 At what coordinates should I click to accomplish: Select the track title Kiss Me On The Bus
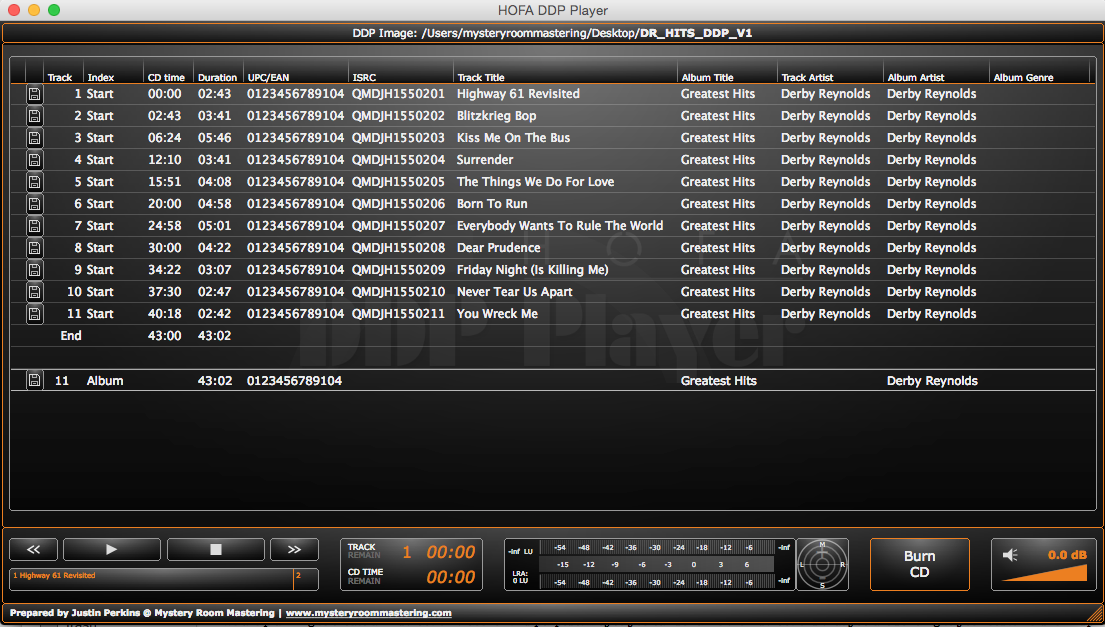point(513,137)
